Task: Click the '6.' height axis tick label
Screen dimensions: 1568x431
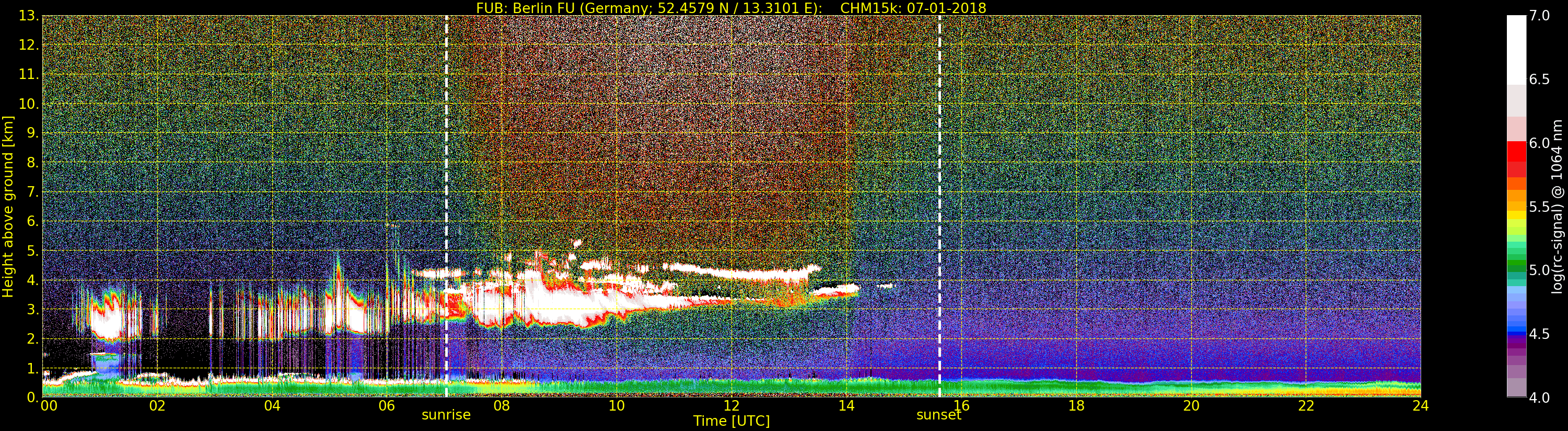Action: tap(33, 221)
